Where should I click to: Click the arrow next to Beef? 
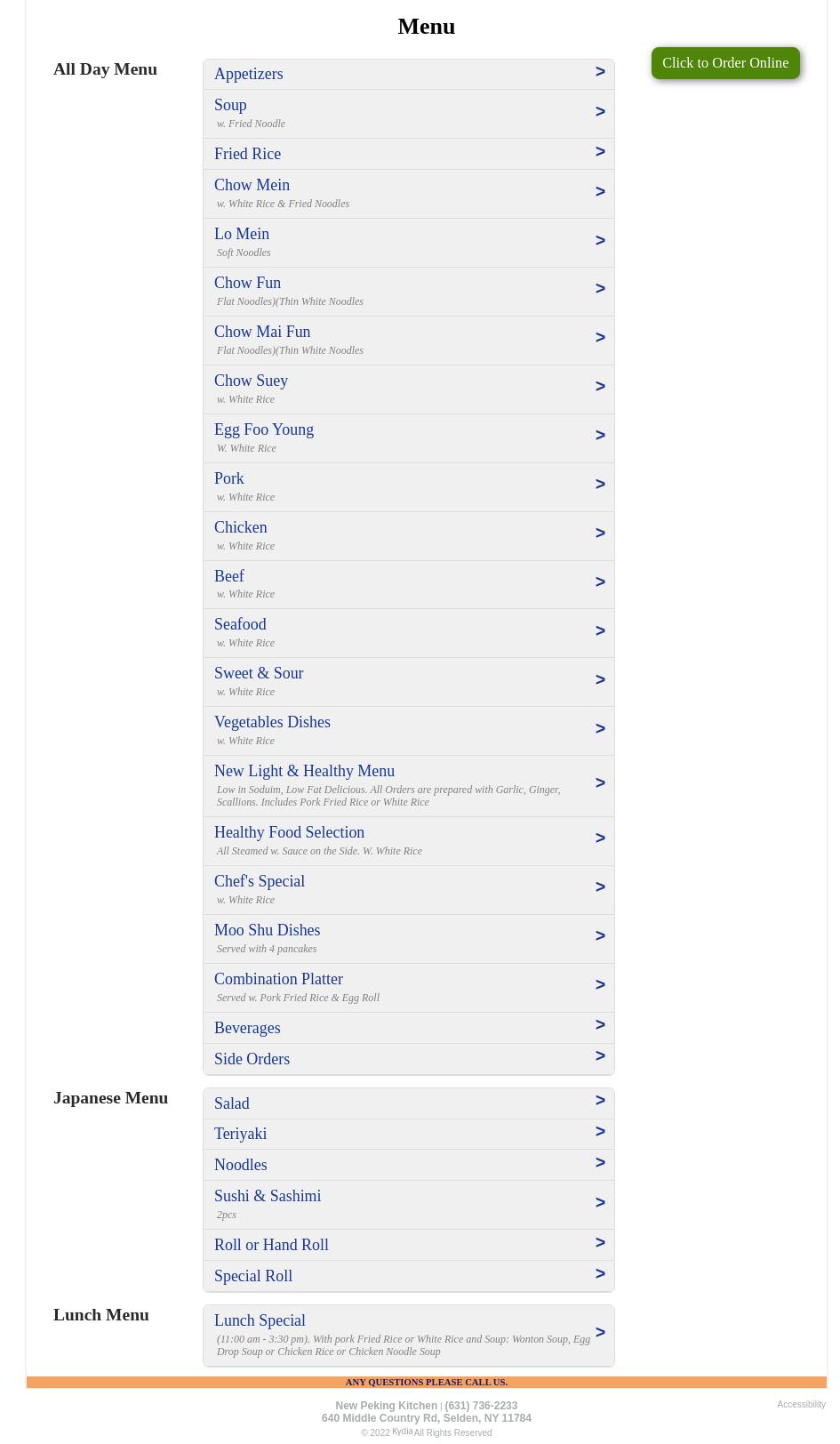tap(600, 582)
